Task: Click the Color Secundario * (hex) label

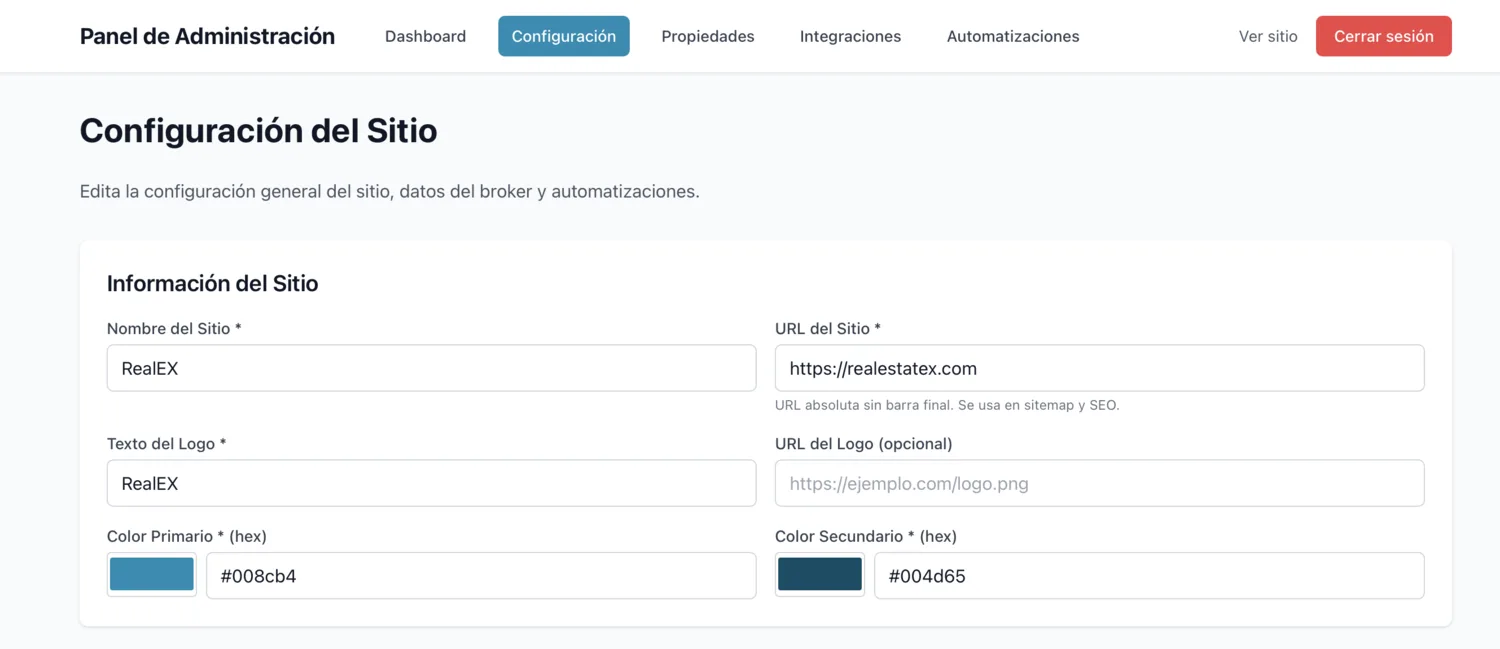Action: click(x=866, y=536)
